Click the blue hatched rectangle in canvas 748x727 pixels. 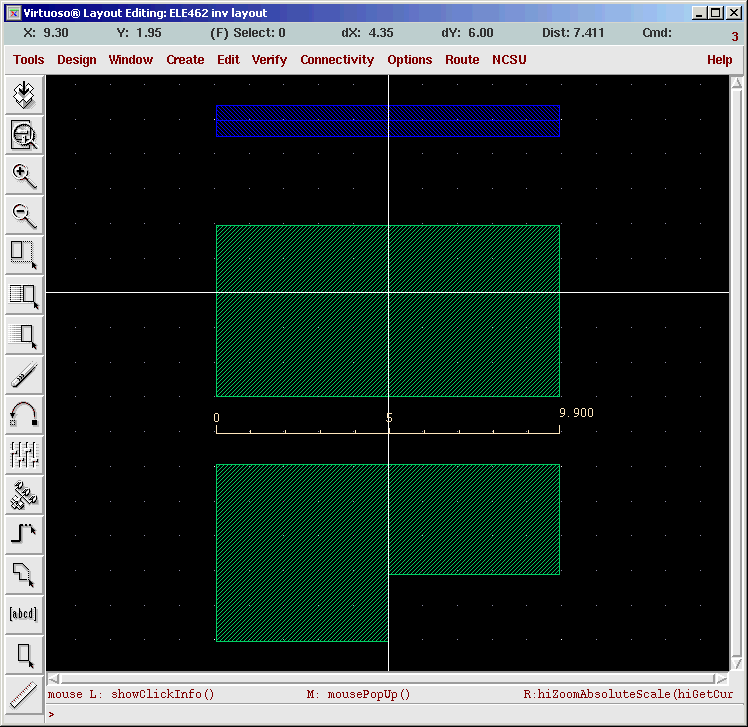(388, 121)
